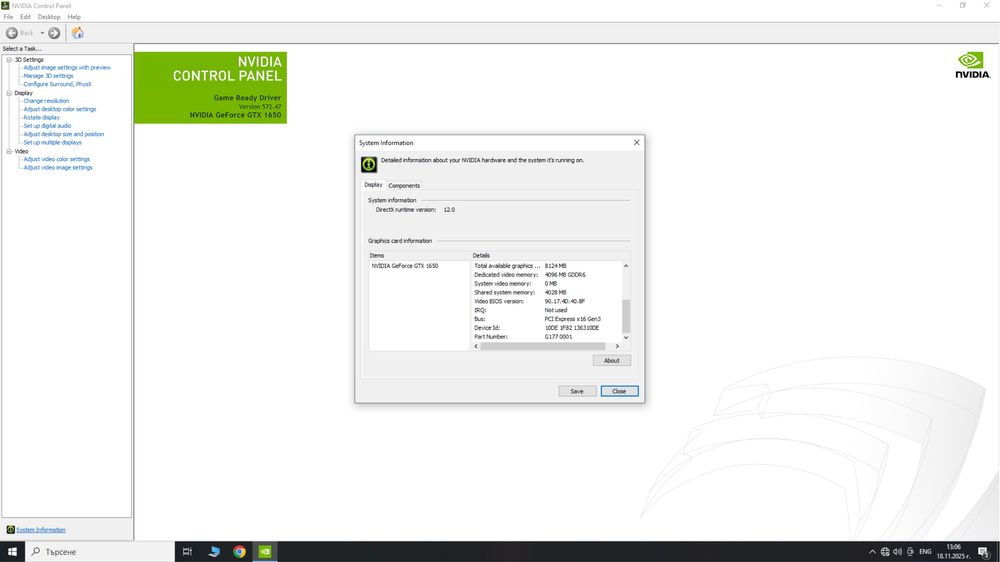The height and width of the screenshot is (562, 1000).
Task: Click the About button
Action: click(x=612, y=360)
